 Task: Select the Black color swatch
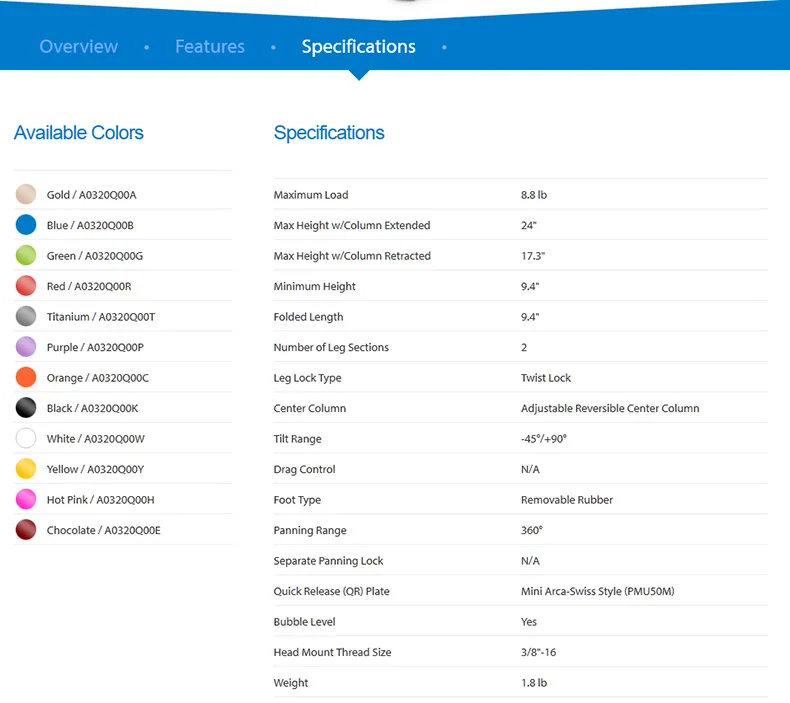click(26, 408)
